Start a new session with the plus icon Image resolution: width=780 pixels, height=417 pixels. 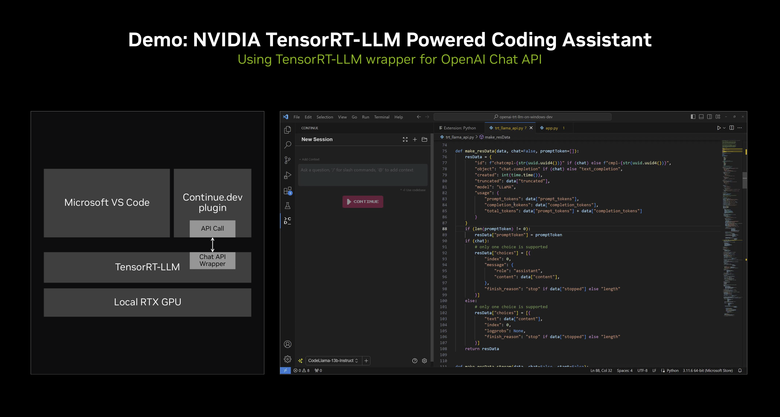point(414,140)
